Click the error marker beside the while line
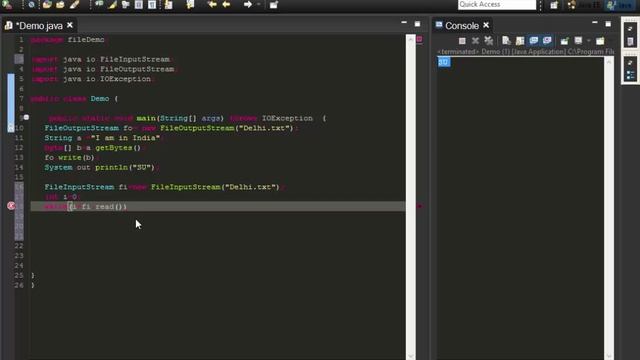Screen dimensions: 640x360 (11, 206)
